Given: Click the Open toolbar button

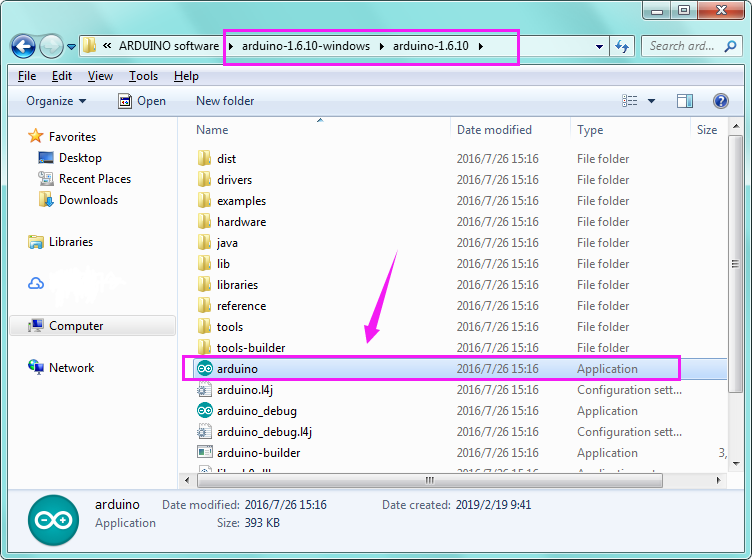Looking at the screenshot, I should coord(142,101).
